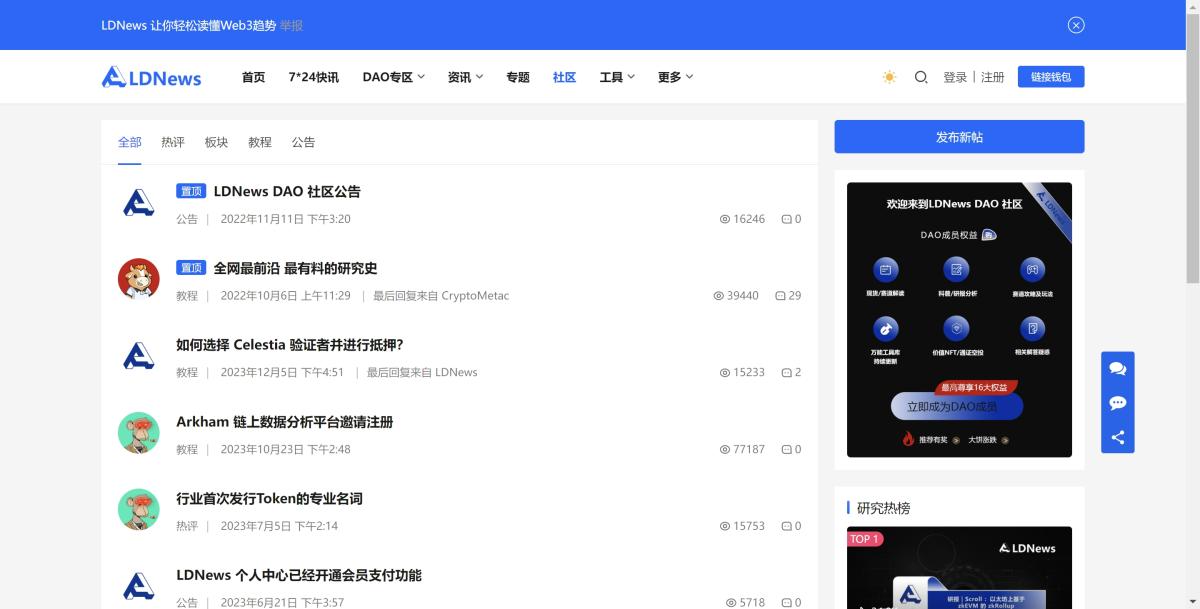
Task: Click the LDNews logo
Action: pos(150,77)
